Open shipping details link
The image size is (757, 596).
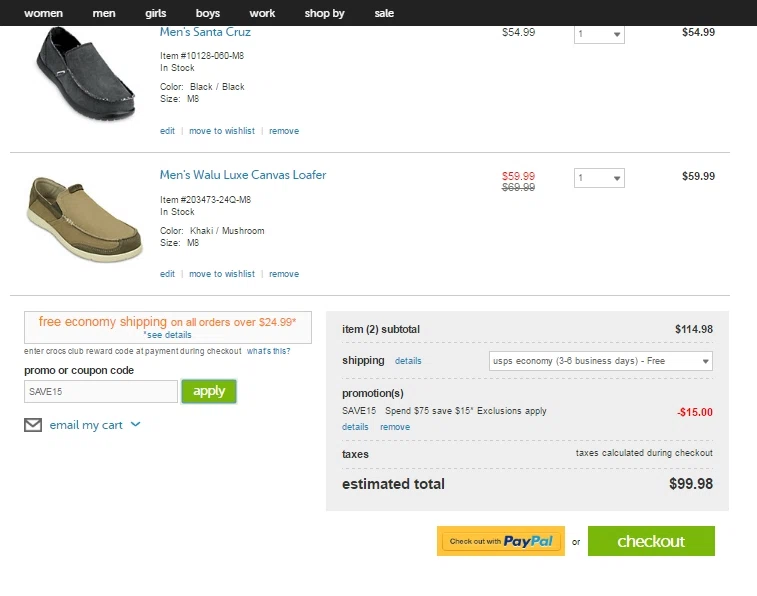(x=408, y=360)
